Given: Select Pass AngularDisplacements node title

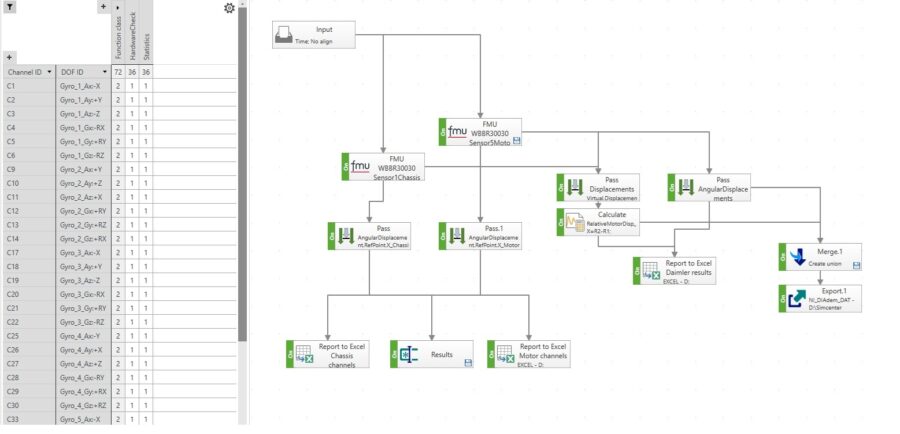Looking at the screenshot, I should 722,189.
